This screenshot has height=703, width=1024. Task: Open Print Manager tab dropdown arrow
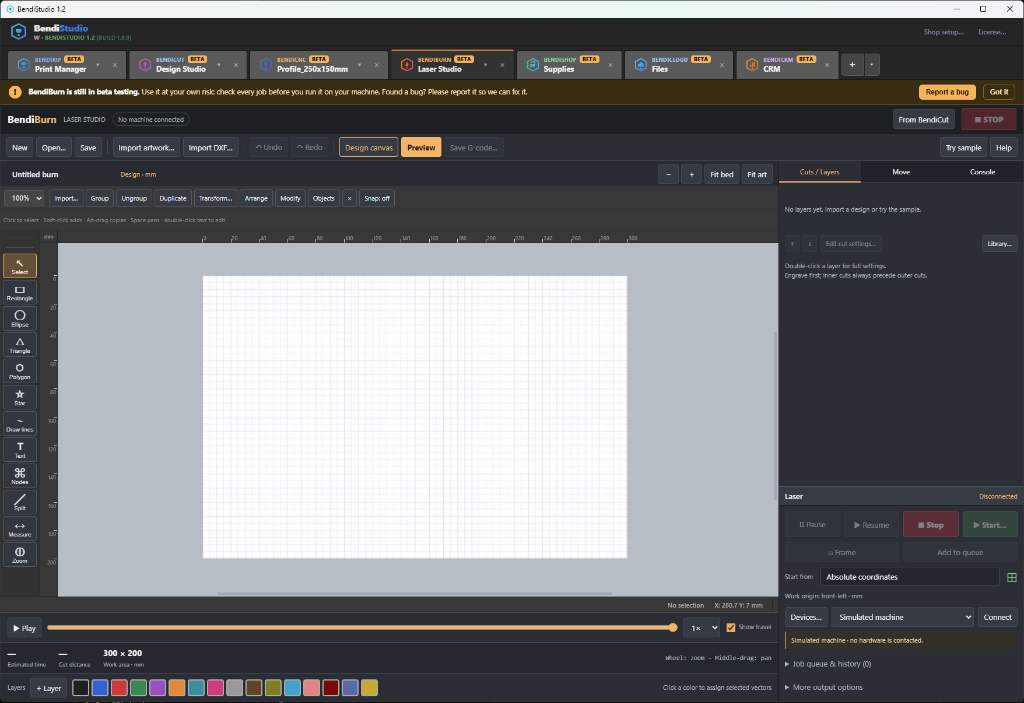(x=98, y=65)
